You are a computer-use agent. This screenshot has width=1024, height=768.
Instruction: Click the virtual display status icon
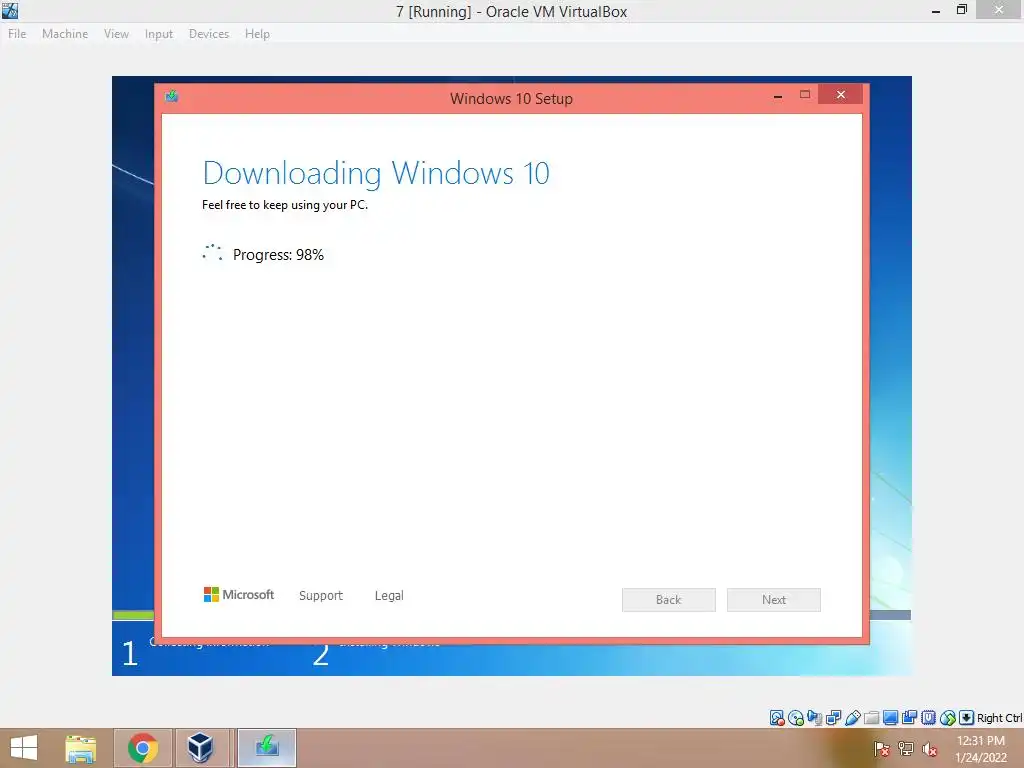[890, 718]
